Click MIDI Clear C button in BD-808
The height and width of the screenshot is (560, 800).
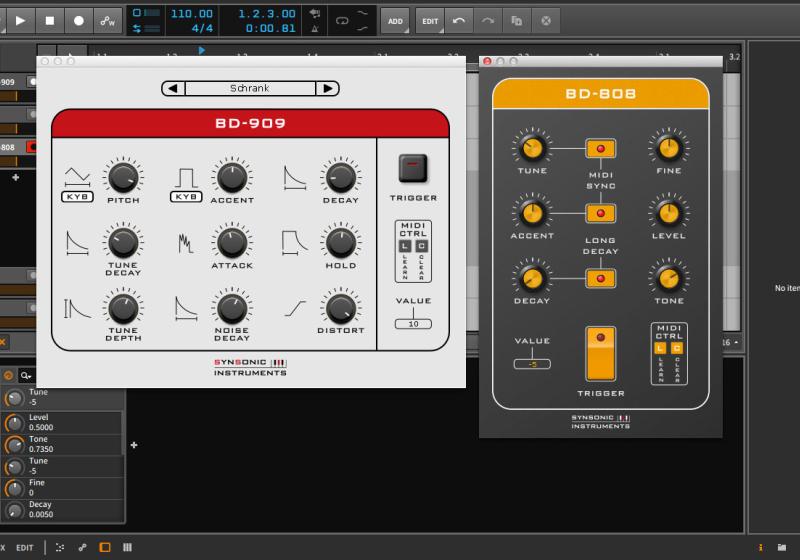(x=677, y=348)
